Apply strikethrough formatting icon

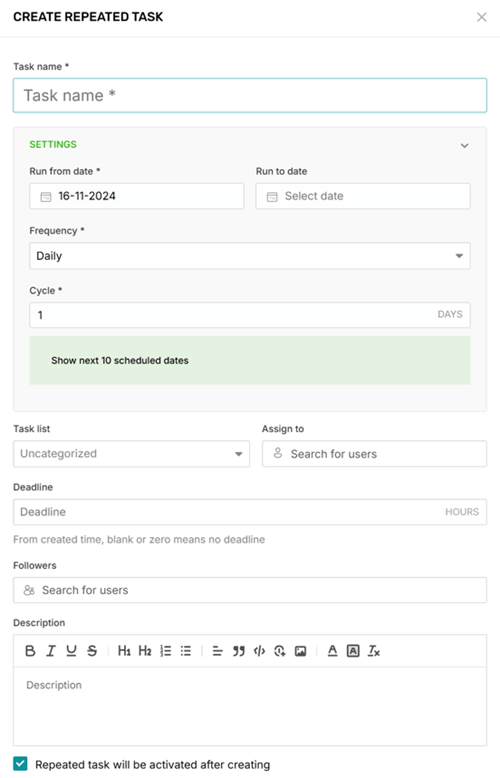coord(92,650)
